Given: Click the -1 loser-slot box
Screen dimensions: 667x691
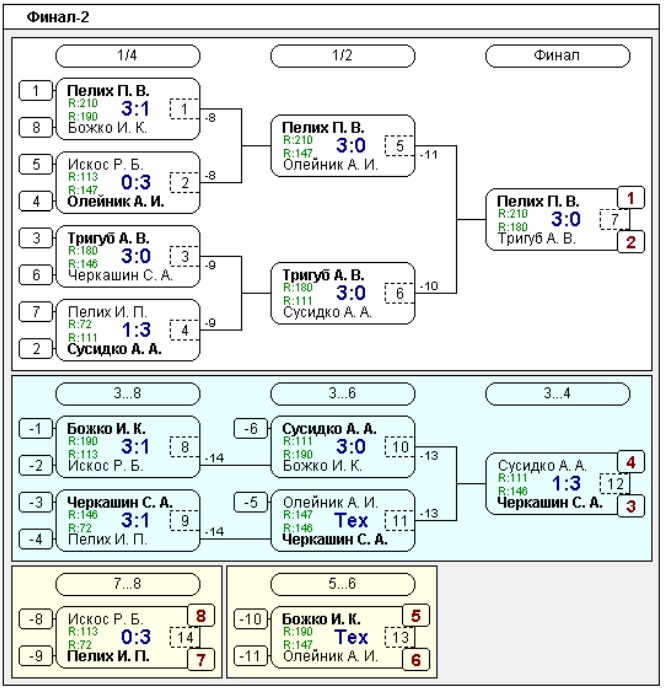Looking at the screenshot, I should [x=36, y=428].
